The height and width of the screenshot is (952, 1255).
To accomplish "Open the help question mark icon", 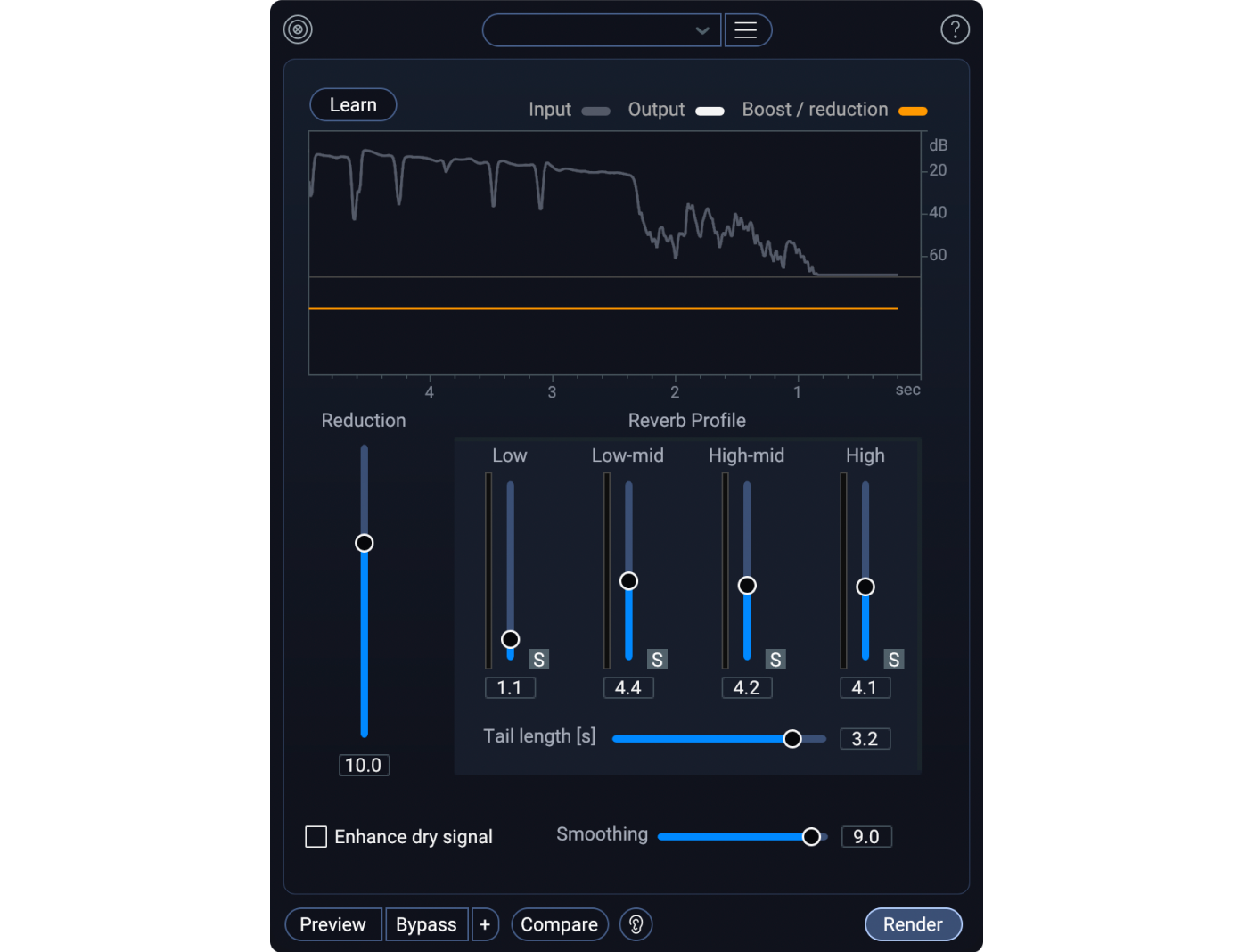I will (956, 29).
